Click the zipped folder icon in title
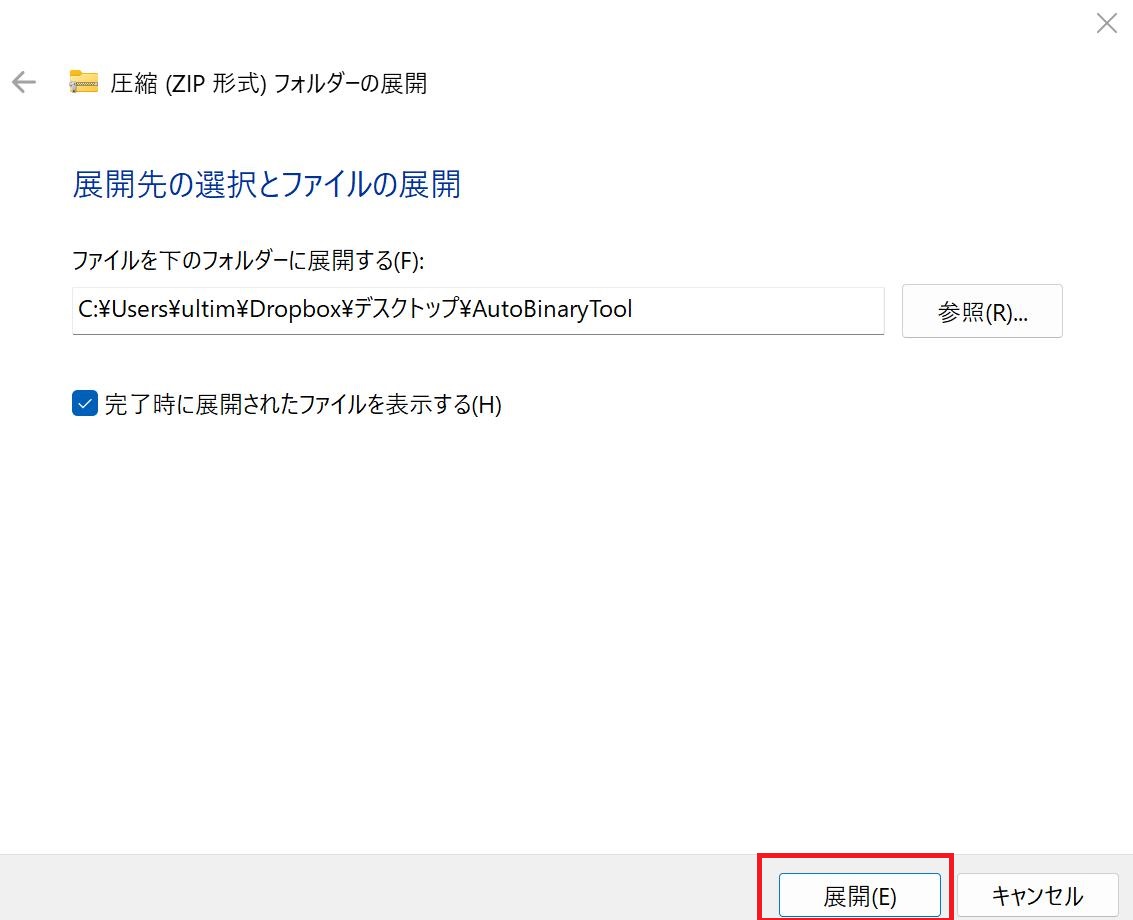The image size is (1133, 920). tap(84, 82)
